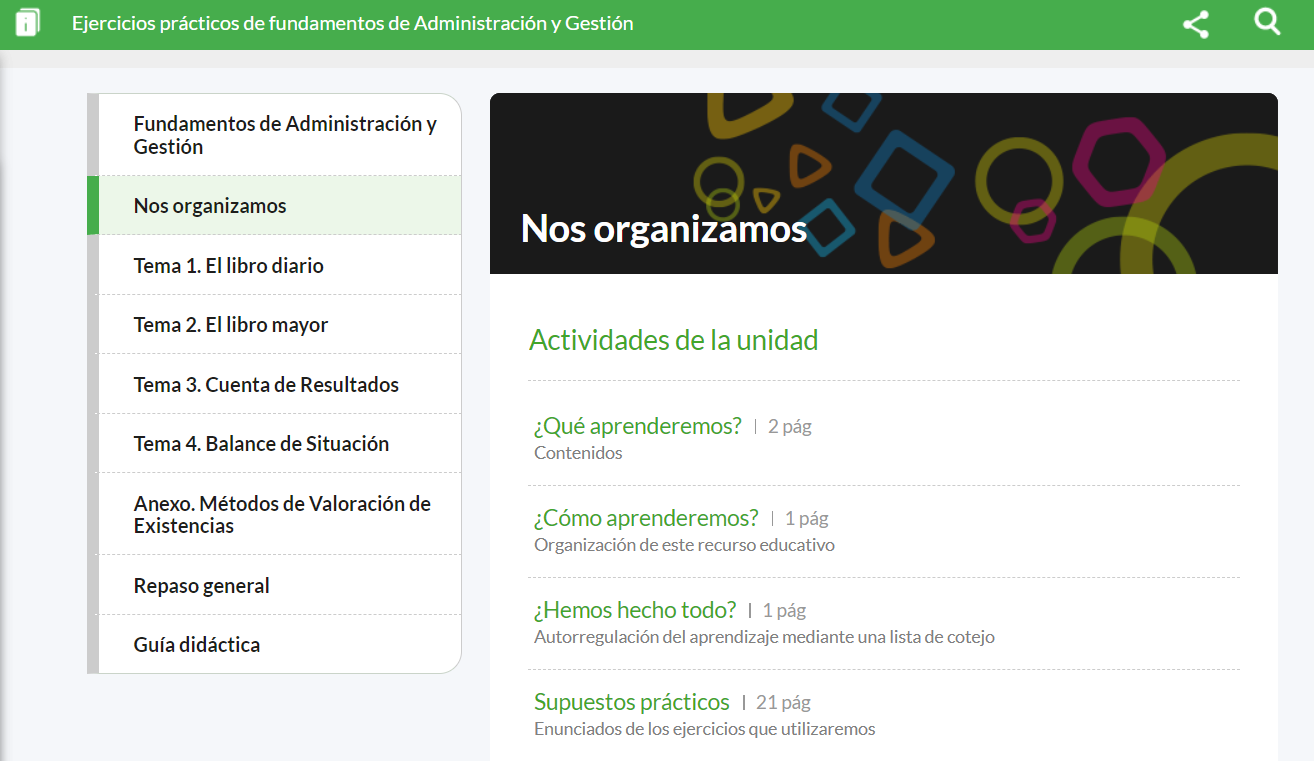1314x761 pixels.
Task: Click the '2 pág' page count
Action: point(790,426)
